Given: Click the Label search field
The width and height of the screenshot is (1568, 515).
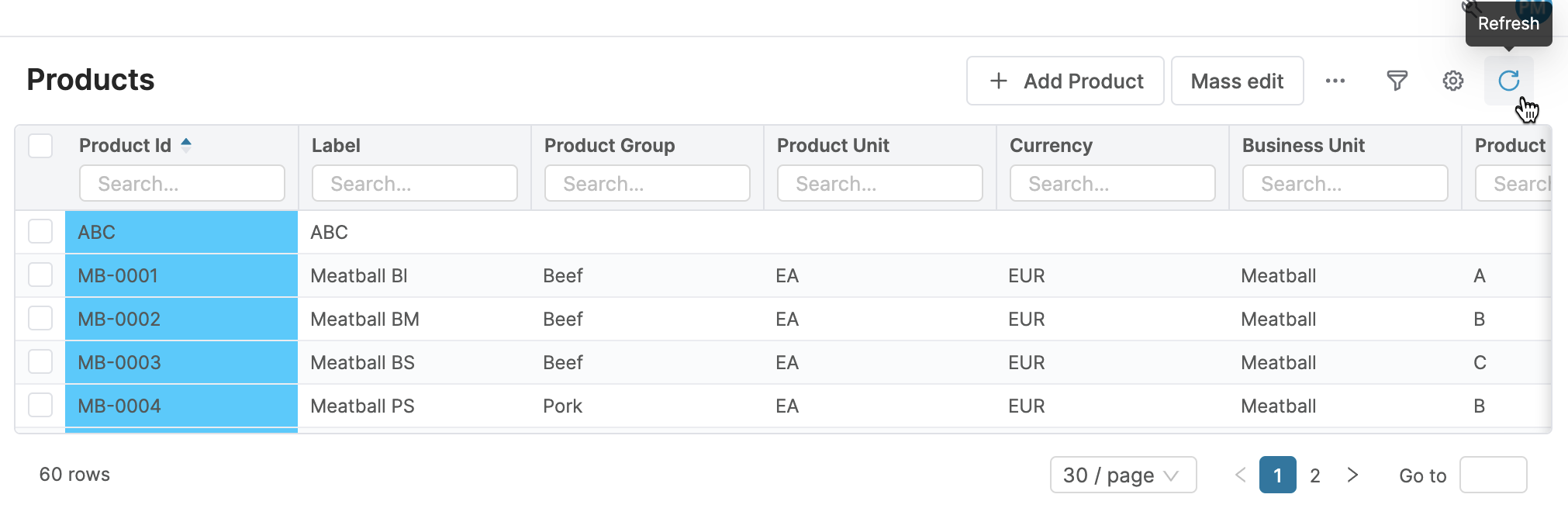Looking at the screenshot, I should point(414,184).
